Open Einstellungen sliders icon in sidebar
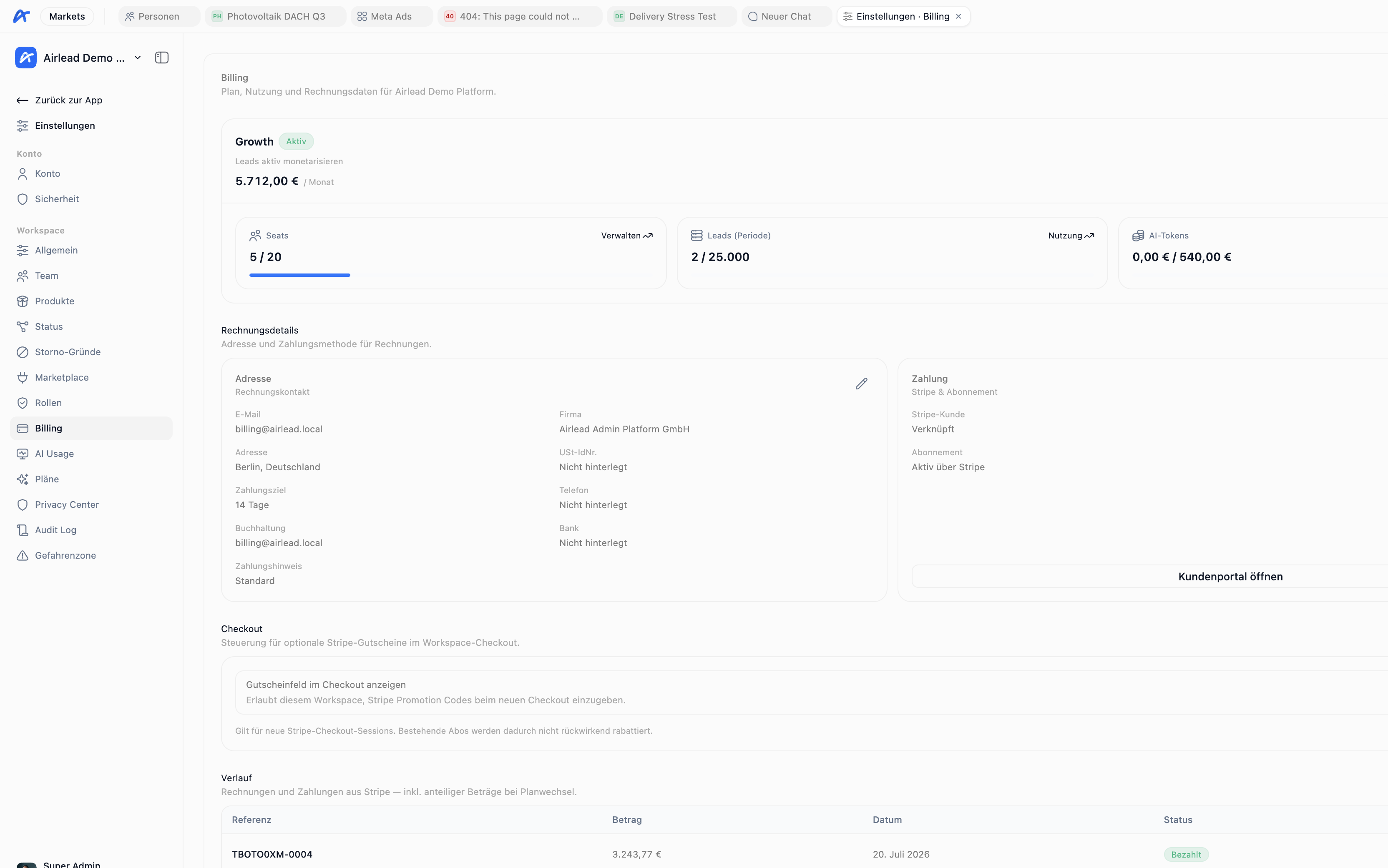Image resolution: width=1388 pixels, height=868 pixels. click(23, 126)
